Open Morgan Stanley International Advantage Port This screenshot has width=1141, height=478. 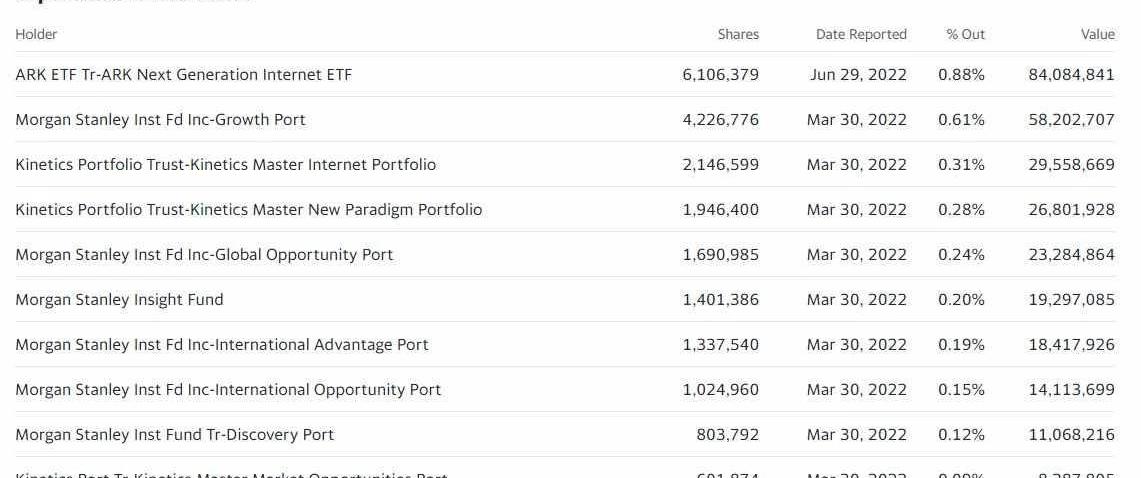tap(221, 345)
